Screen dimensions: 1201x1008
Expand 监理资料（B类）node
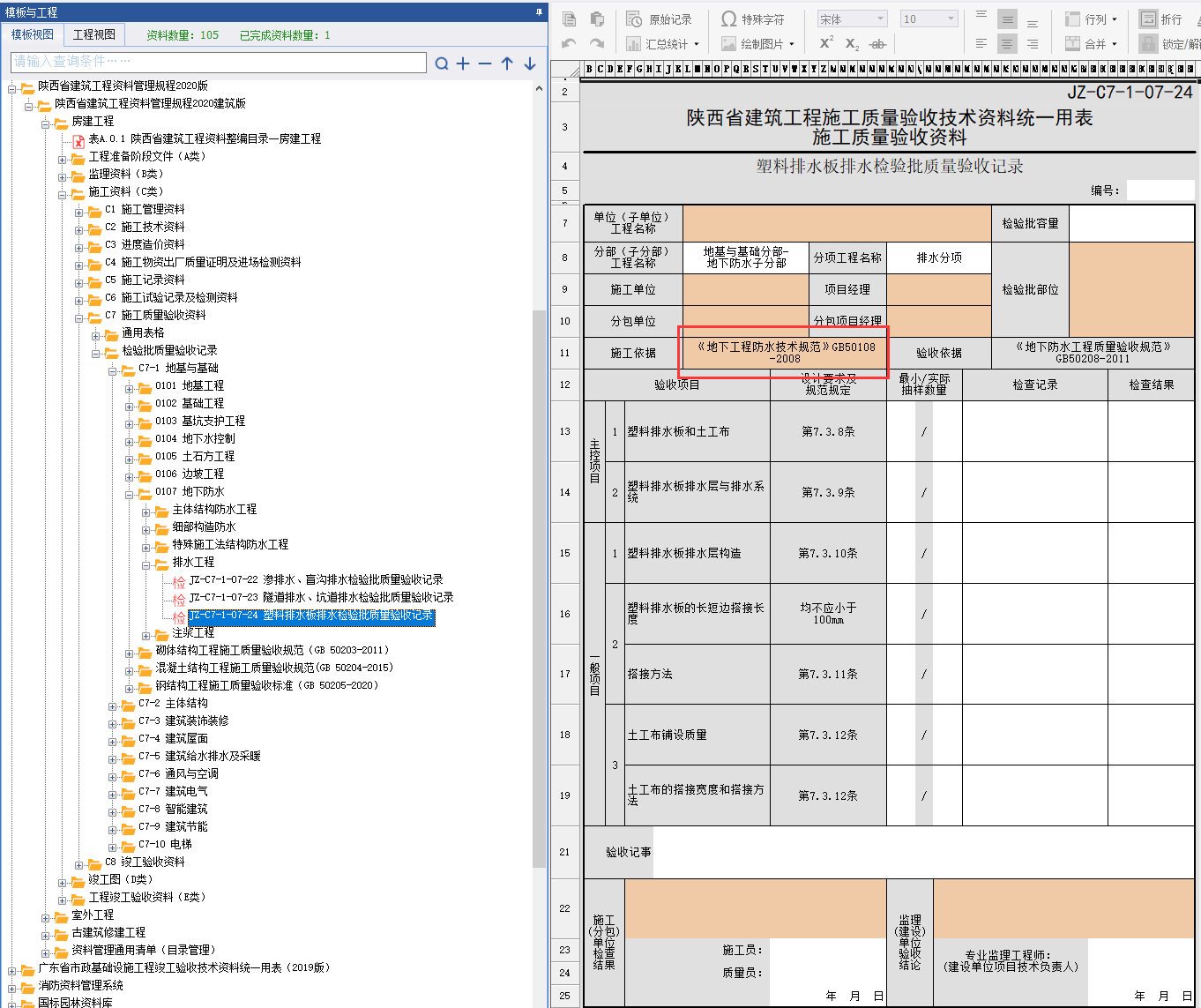click(x=63, y=177)
